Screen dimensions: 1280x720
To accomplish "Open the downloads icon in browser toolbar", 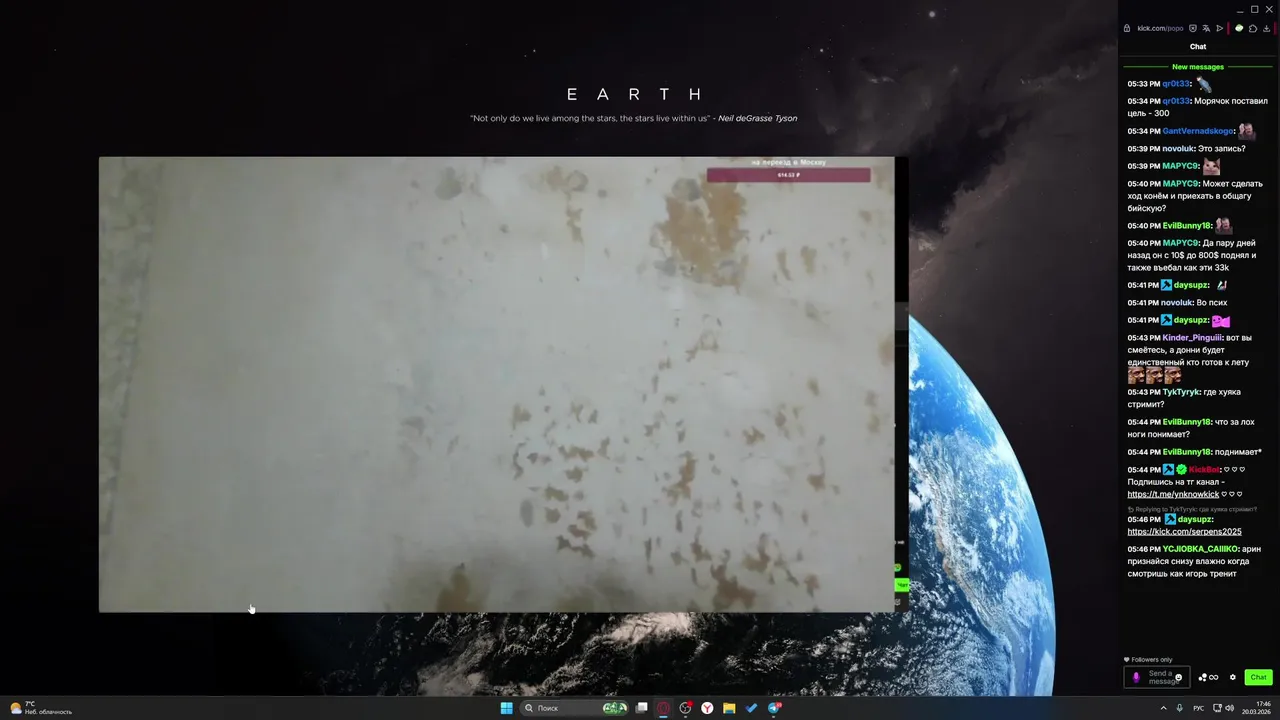I will tap(1266, 28).
